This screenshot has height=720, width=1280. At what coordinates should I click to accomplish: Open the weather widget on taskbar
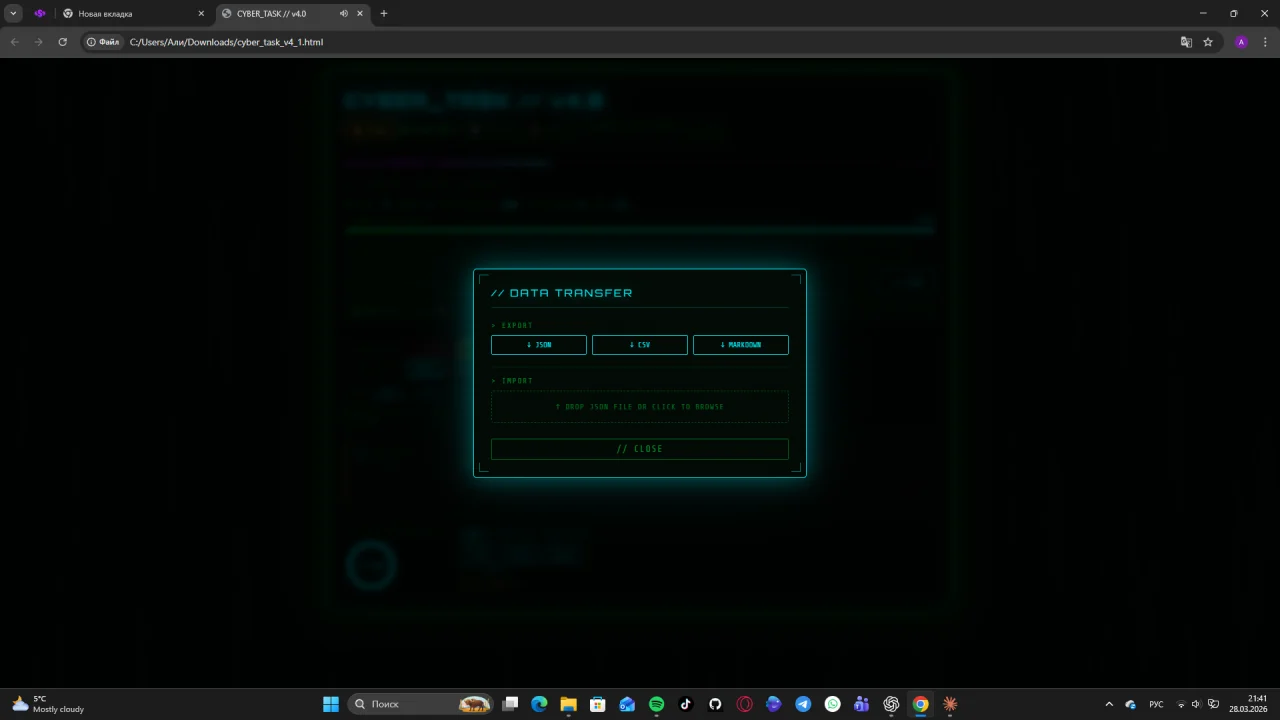coord(47,704)
